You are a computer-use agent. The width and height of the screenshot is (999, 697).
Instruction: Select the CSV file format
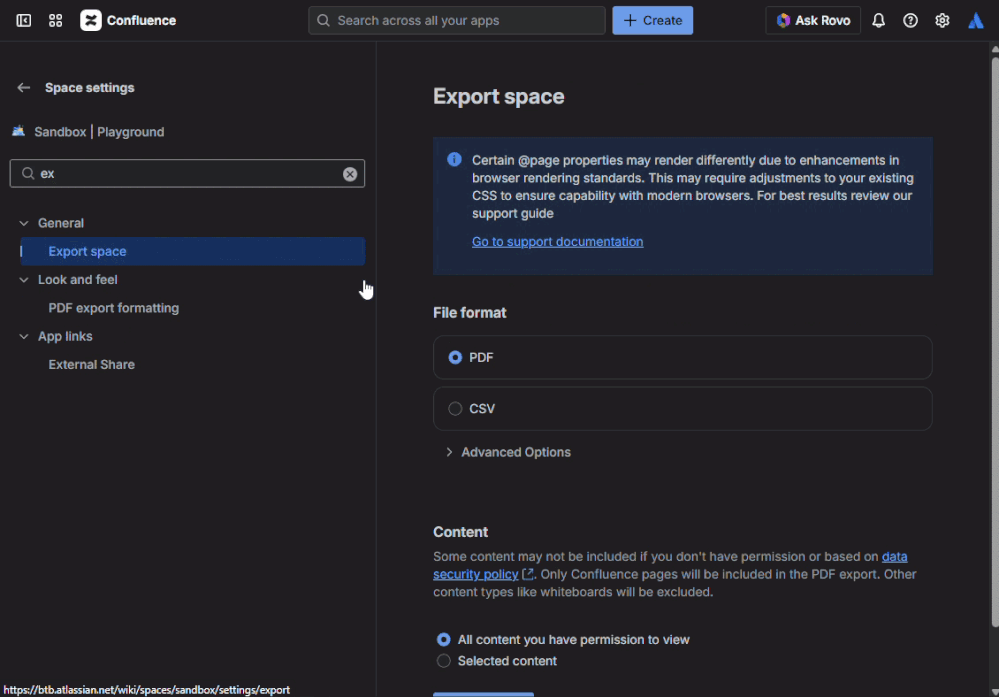[x=455, y=408]
